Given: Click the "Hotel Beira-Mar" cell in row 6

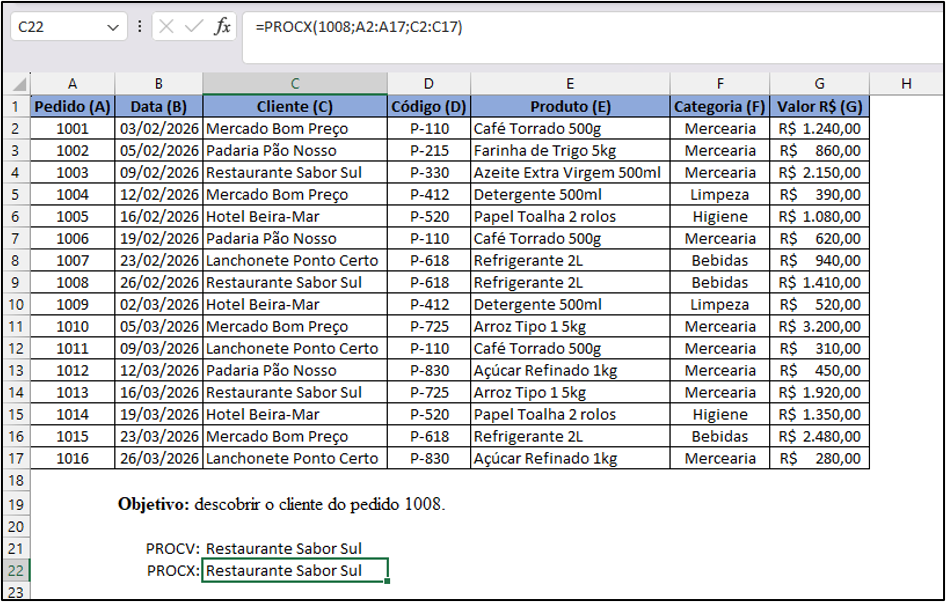Looking at the screenshot, I should pos(295,217).
